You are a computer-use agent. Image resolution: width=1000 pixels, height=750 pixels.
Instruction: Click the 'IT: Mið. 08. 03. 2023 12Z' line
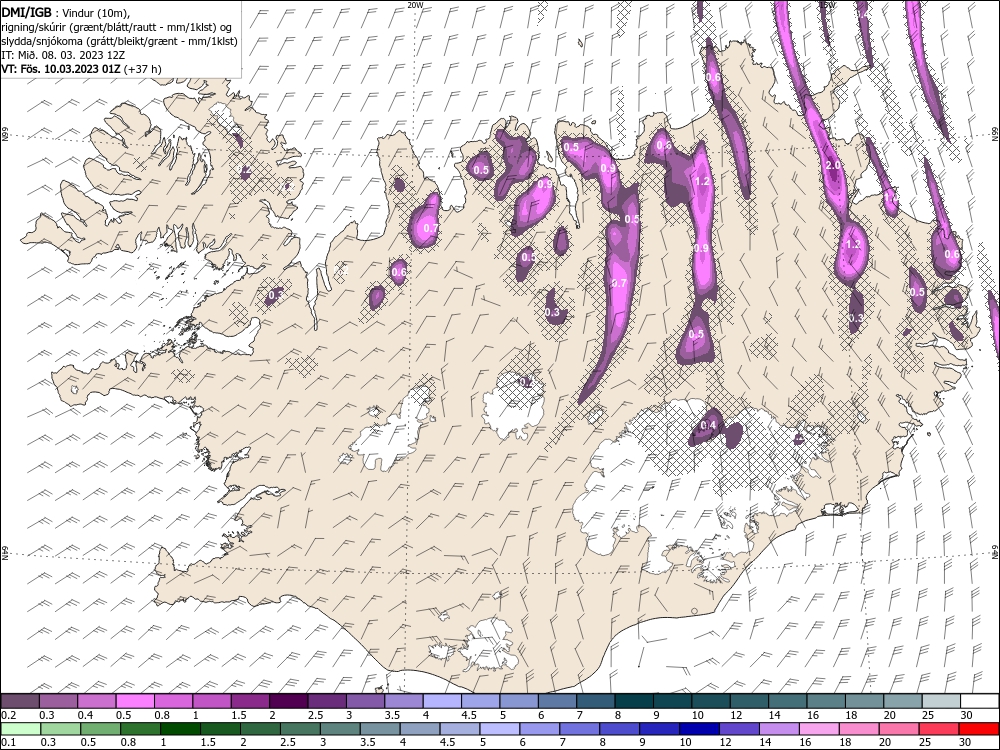pyautogui.click(x=62, y=55)
